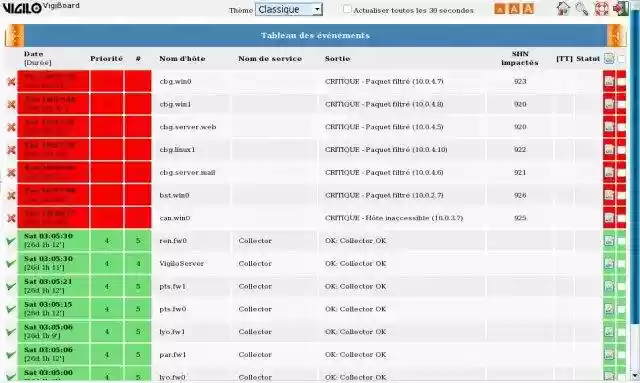
Task: Open edit icon for cbg.server.web event
Action: 609,127
